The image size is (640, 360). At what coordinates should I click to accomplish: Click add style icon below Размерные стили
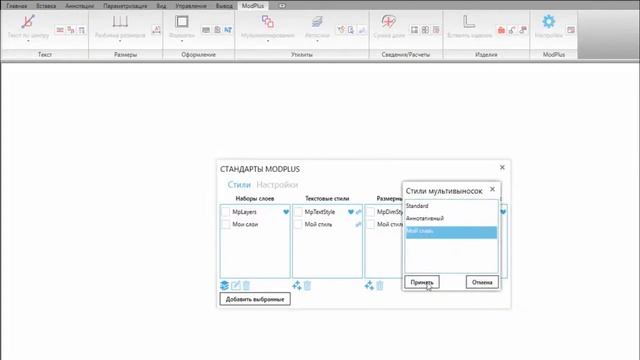369,285
